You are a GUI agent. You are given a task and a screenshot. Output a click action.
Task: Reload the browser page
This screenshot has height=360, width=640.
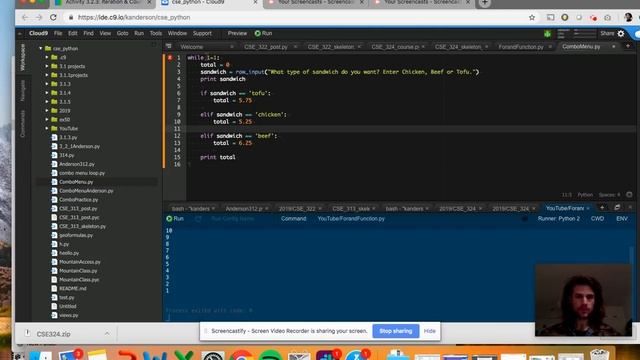(x=53, y=18)
